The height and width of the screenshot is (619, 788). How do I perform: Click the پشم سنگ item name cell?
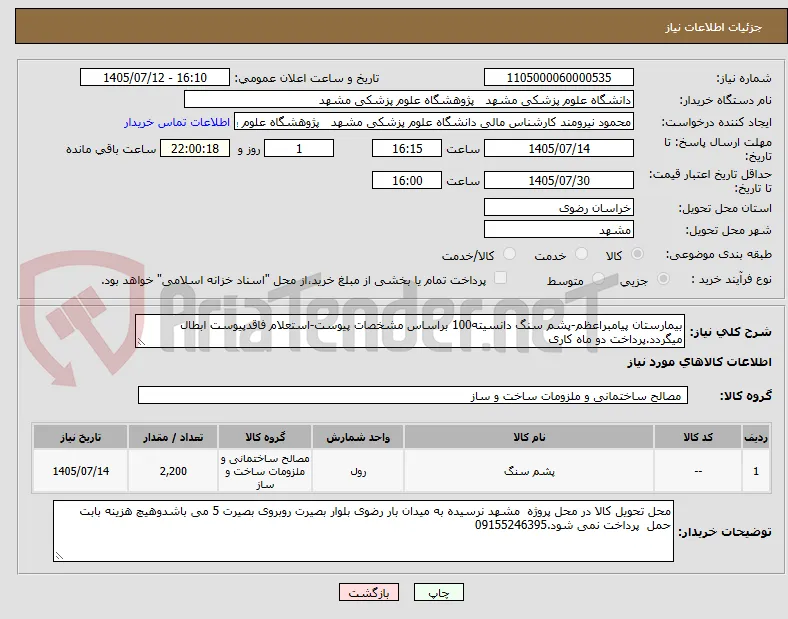529,471
